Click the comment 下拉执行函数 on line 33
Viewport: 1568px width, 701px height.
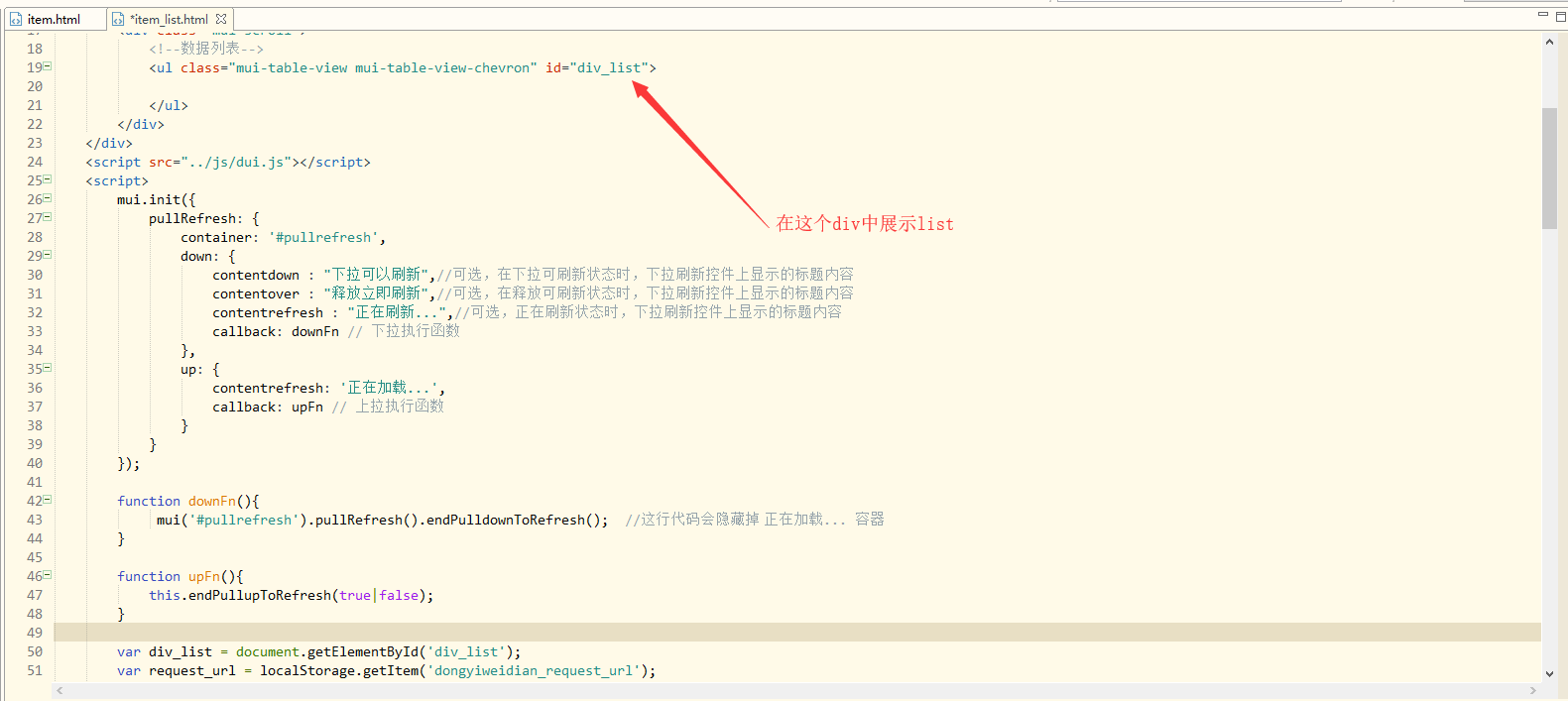coord(416,331)
